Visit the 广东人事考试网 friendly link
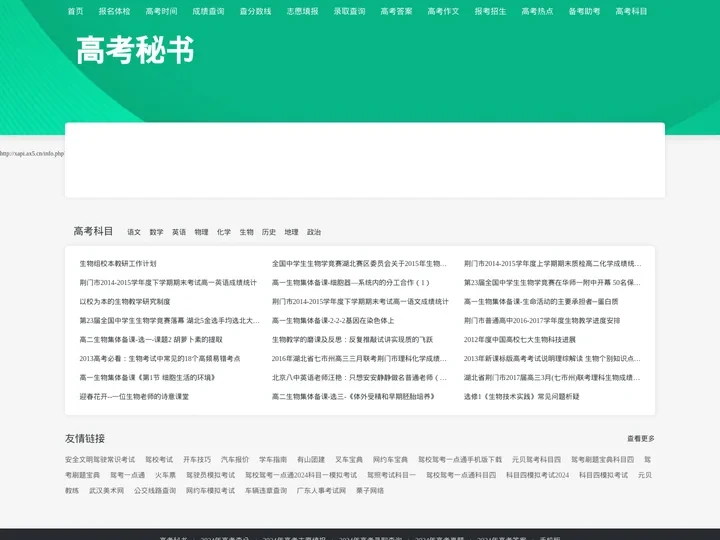The image size is (720, 540). 321,491
